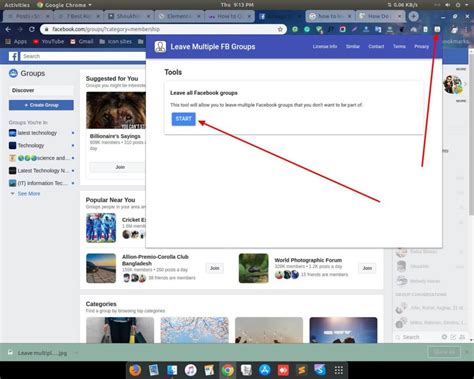Click the Activities button in top bar
This screenshot has width=474, height=379.
[x=17, y=5]
